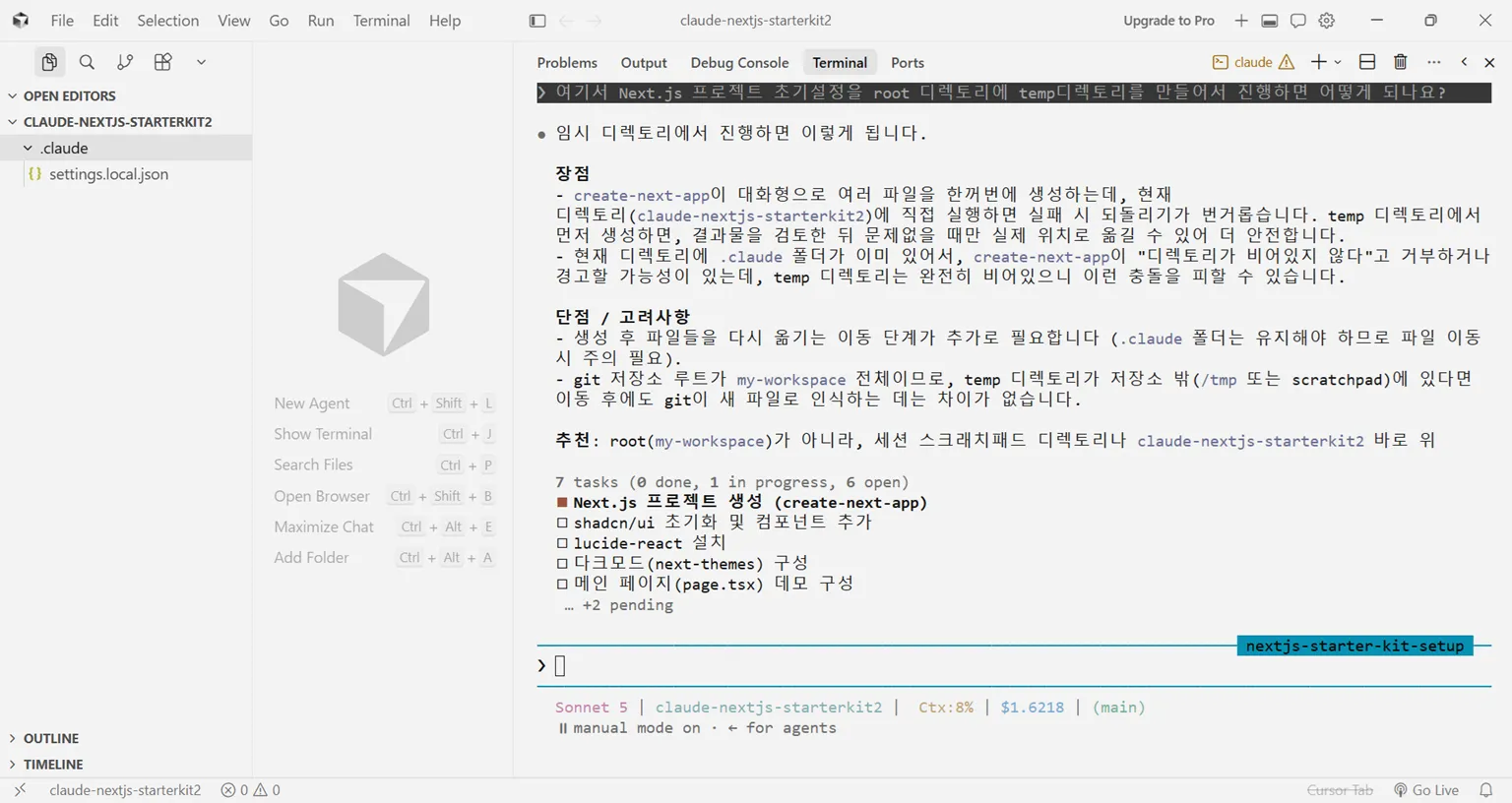Open the Terminal menu
Screen dimensions: 1512x803
pyautogui.click(x=381, y=21)
